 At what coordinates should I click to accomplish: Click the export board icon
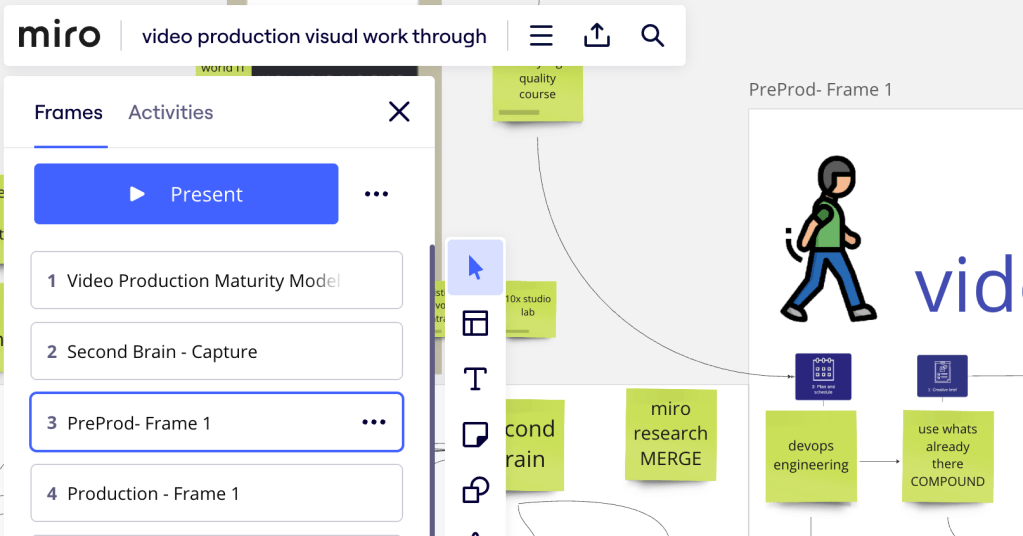point(596,35)
